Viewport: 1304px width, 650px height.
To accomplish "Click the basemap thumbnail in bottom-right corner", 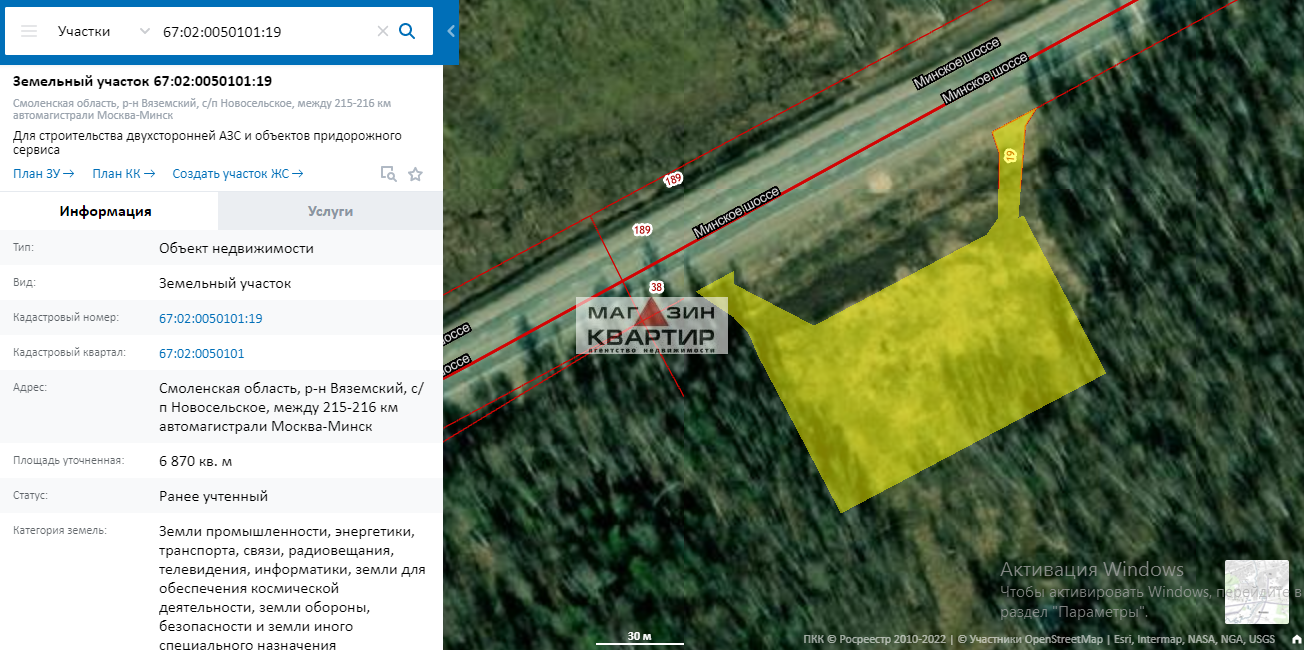I will coord(1256,592).
